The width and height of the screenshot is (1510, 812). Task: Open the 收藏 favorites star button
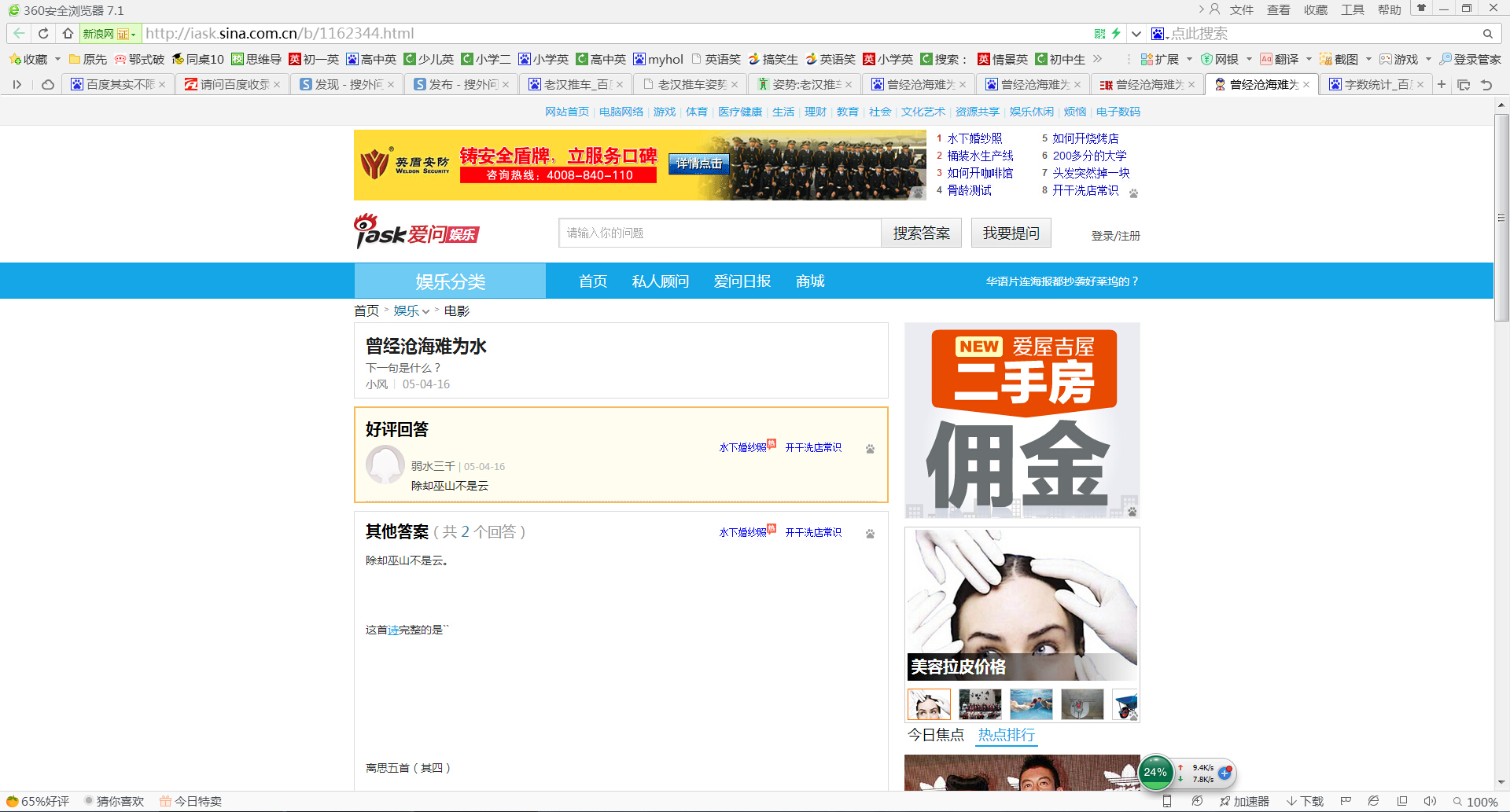point(28,59)
